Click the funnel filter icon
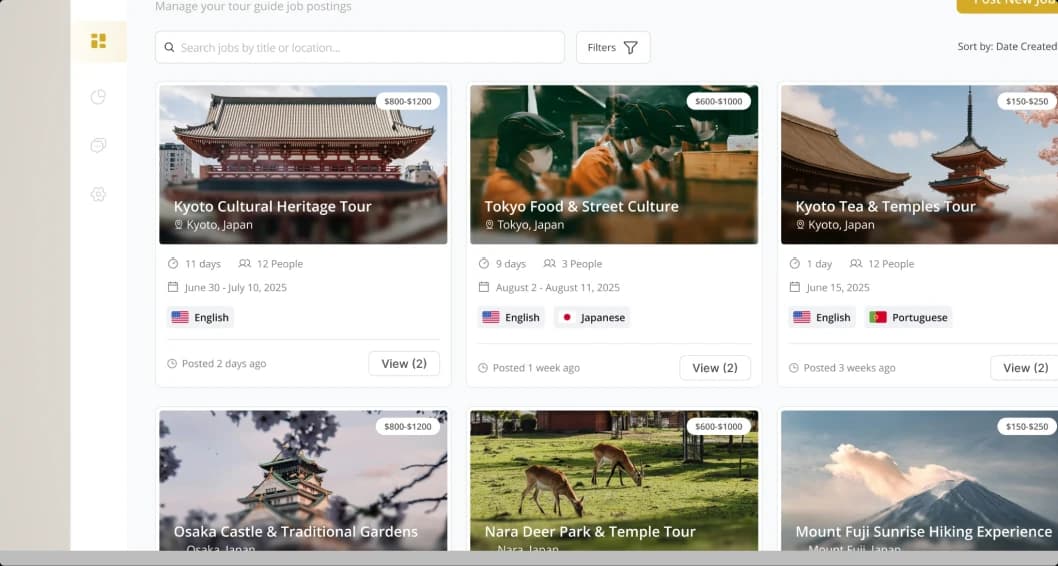Image resolution: width=1058 pixels, height=566 pixels. click(x=631, y=47)
